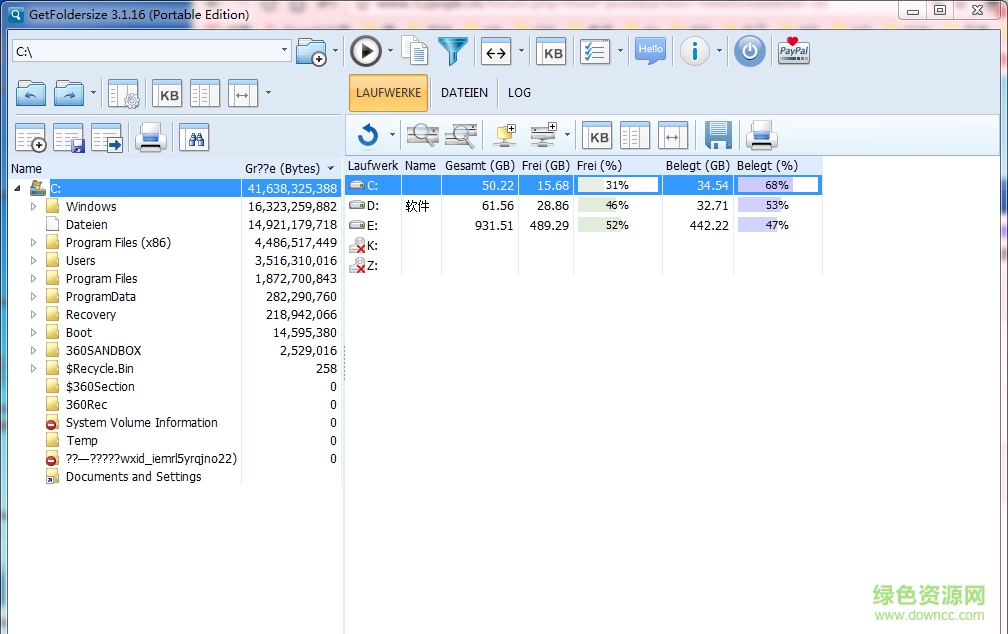The height and width of the screenshot is (634, 1008).
Task: Click the PayPal donate icon
Action: [x=794, y=51]
